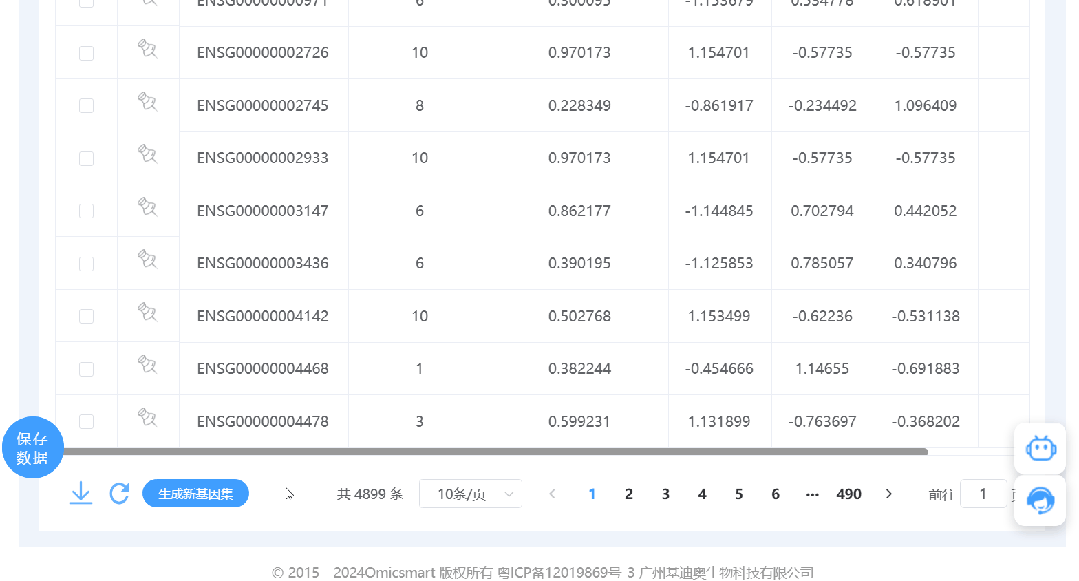
Task: Go to page 2 in pagination
Action: point(629,494)
